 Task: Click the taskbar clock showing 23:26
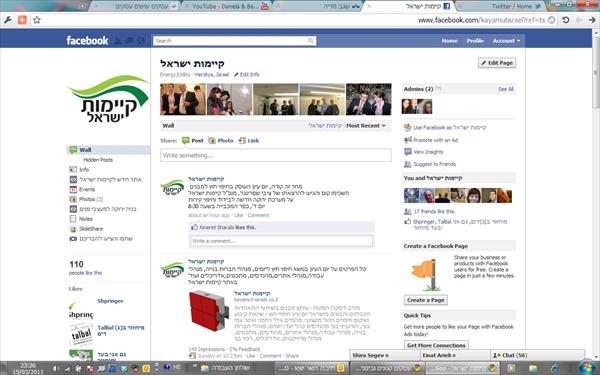pyautogui.click(x=28, y=368)
